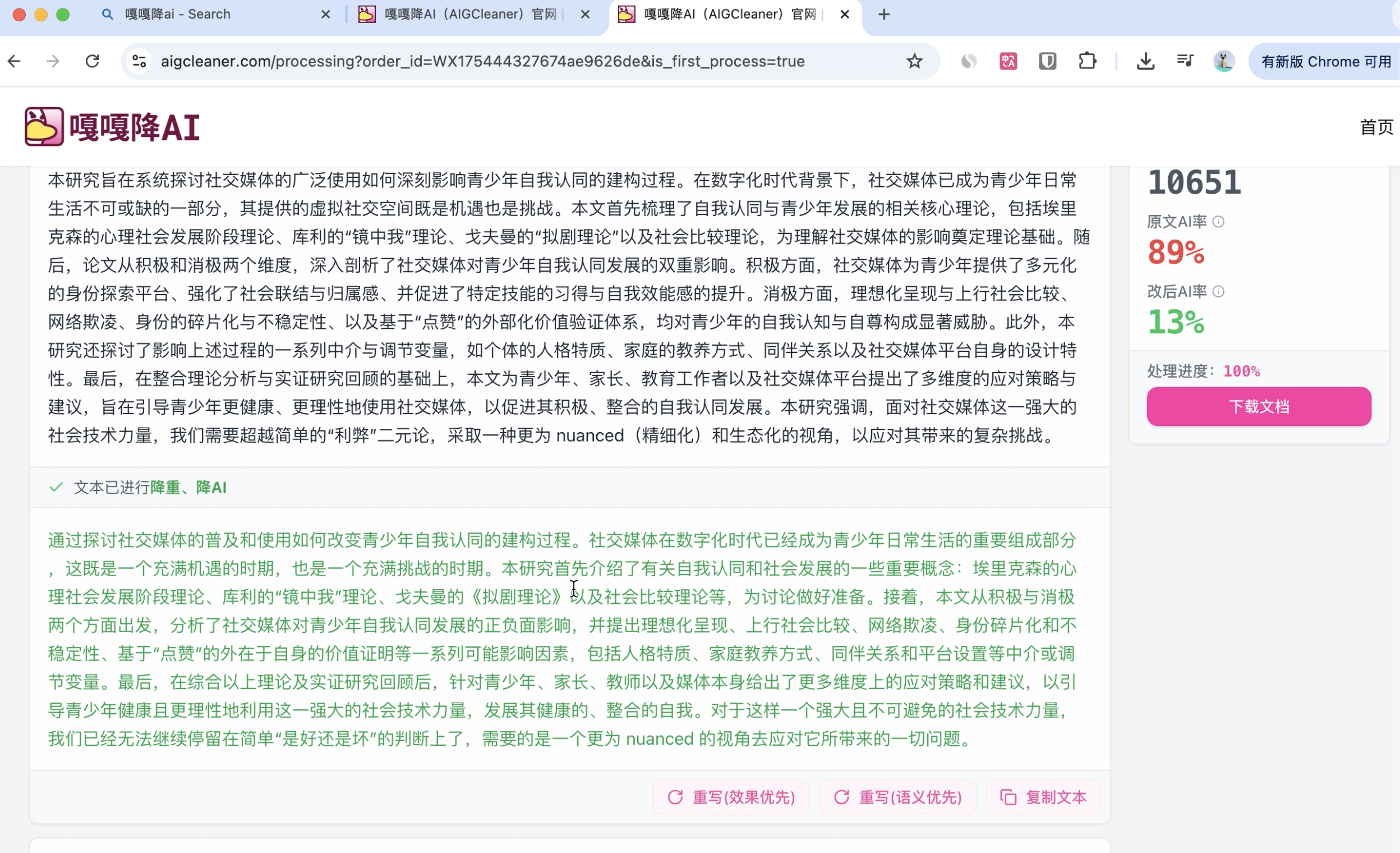Open the media controls icon
This screenshot has height=853, width=1400.
click(1185, 60)
